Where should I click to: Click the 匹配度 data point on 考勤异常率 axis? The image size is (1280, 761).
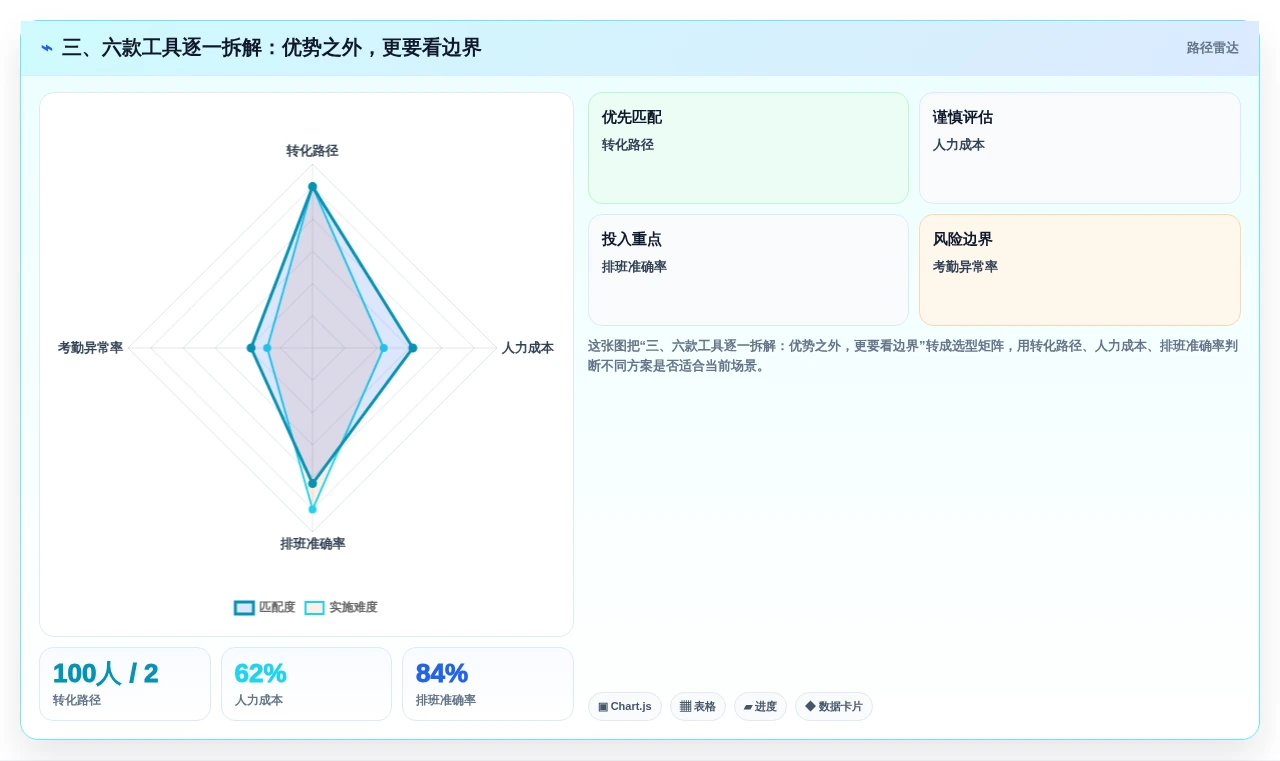point(251,348)
